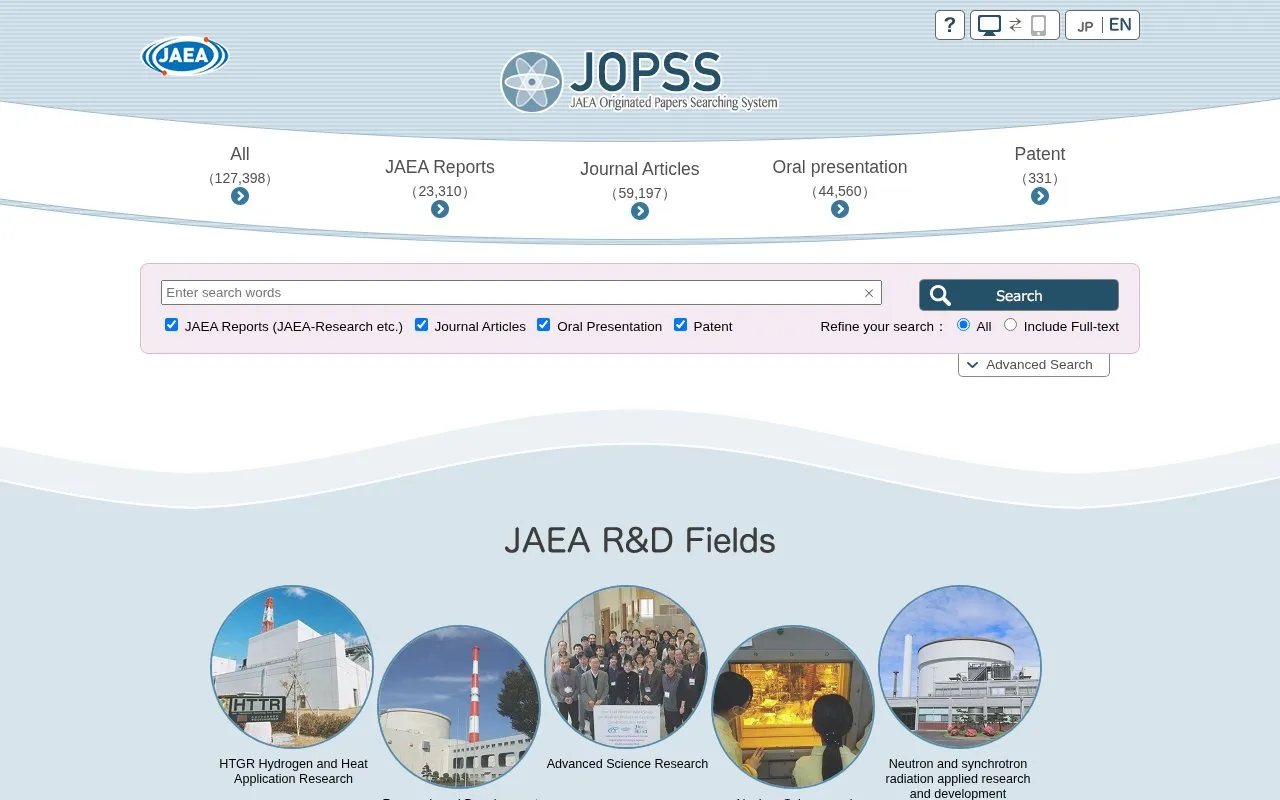Click arrow icon under All

pyautogui.click(x=240, y=196)
